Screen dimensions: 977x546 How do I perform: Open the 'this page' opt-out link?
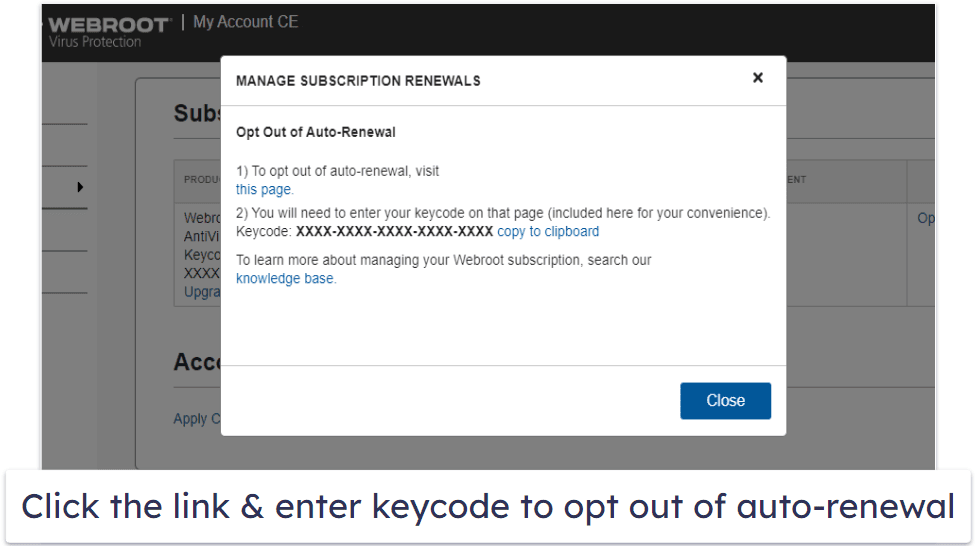[x=264, y=189]
